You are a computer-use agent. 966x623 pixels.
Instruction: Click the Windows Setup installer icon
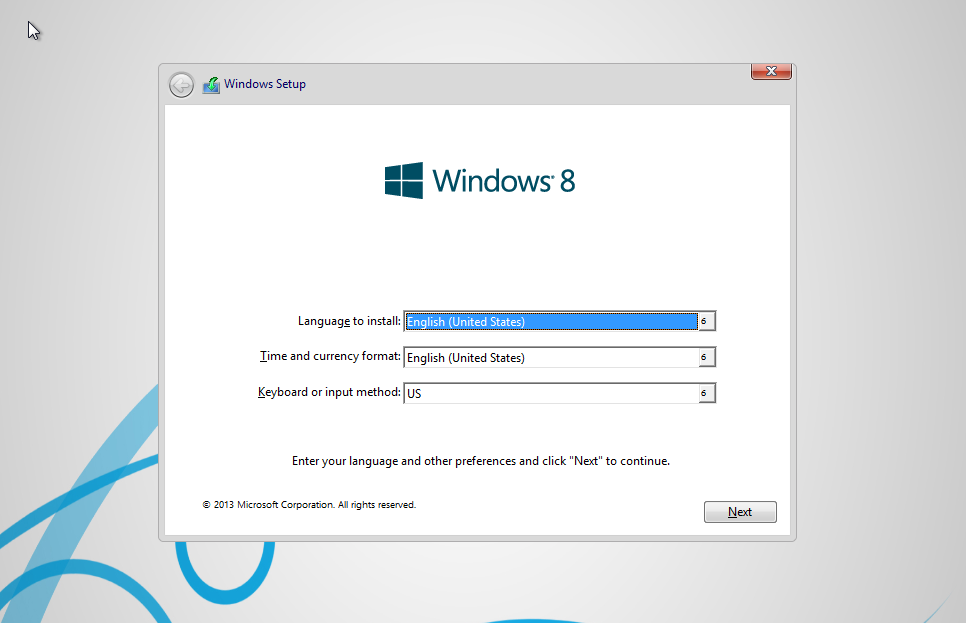tap(211, 84)
